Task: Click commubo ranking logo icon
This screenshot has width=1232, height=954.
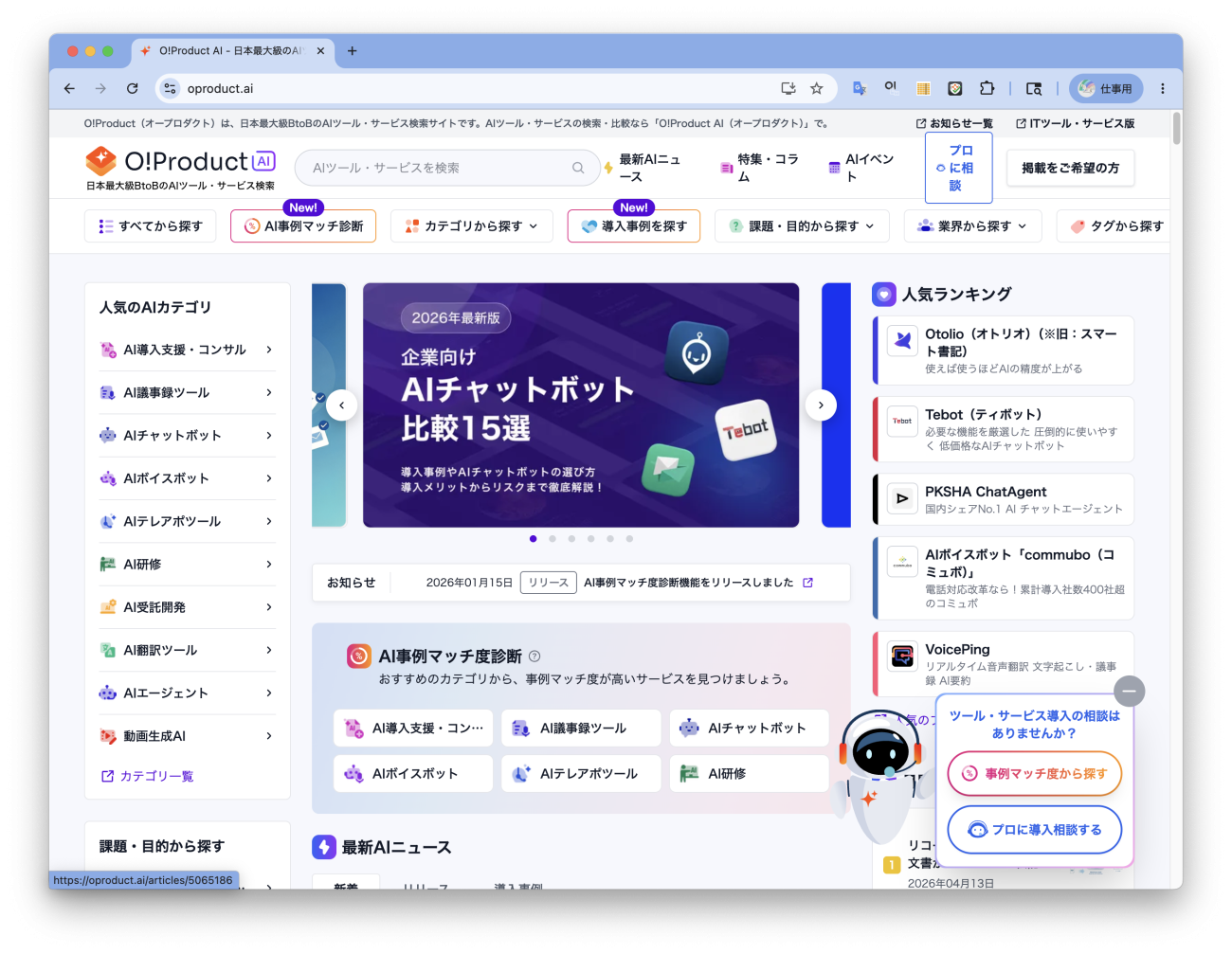Action: pos(902,561)
